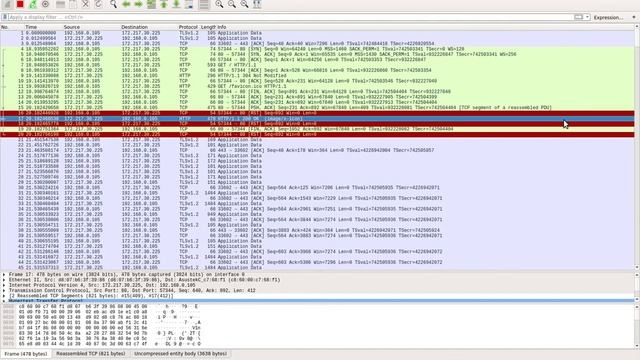
Task: Select packet 3 TCP ACK row
Action: pyautogui.click(x=317, y=43)
